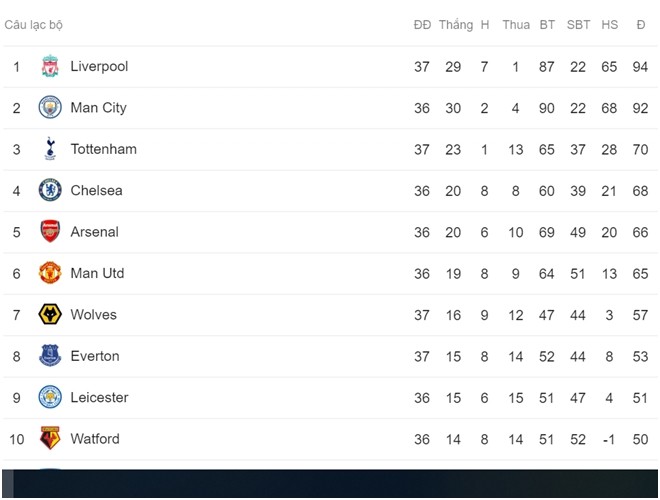Screen dimensions: 660x500
Task: Open the Man City team name link
Action: tap(98, 108)
